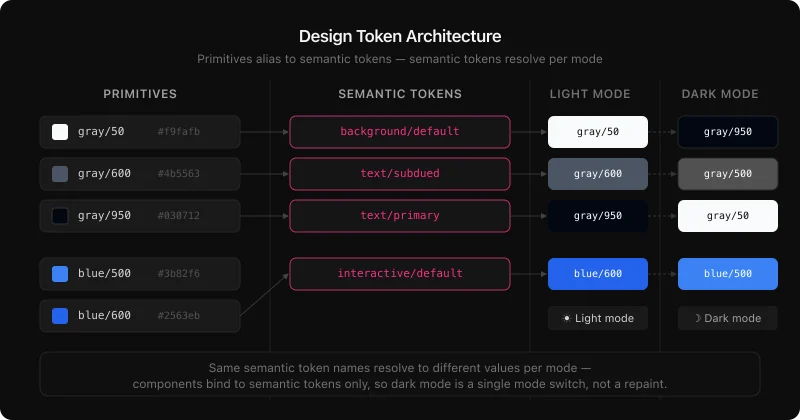Click the sun icon in Light mode button
Screen dimensions: 800x420
coord(566,318)
